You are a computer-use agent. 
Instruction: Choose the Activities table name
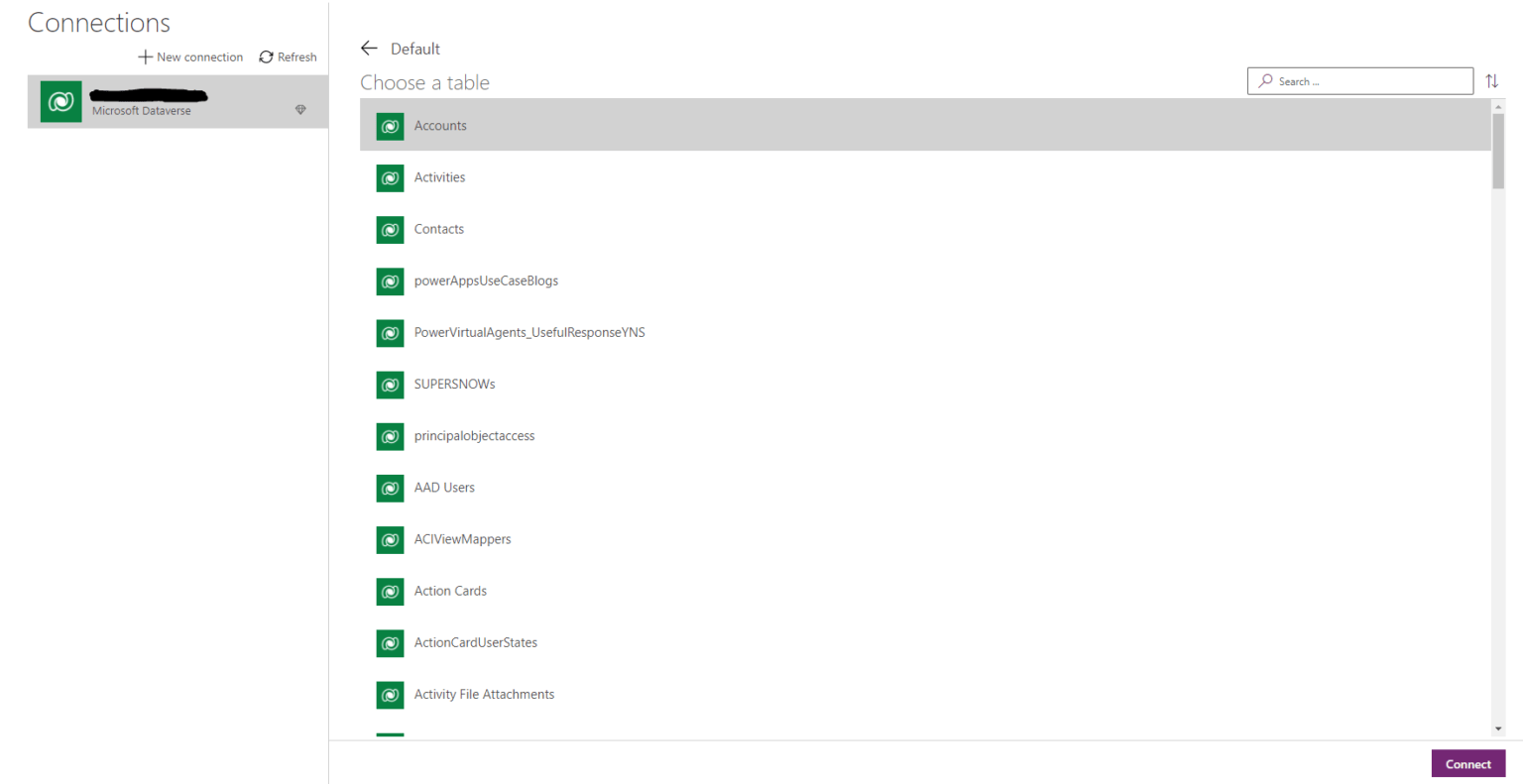pyautogui.click(x=439, y=177)
